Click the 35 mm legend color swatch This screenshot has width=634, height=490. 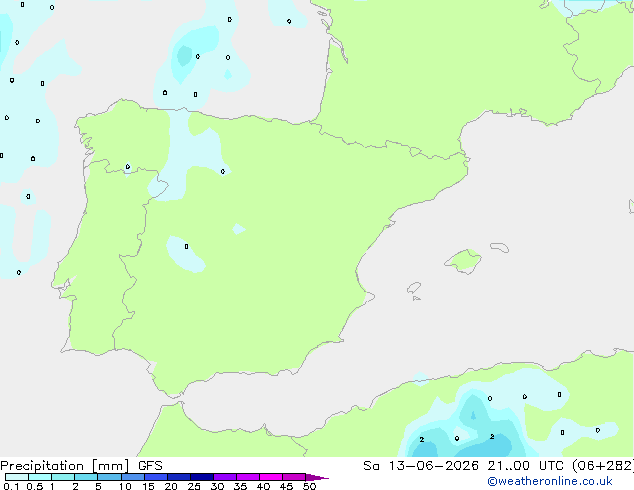tap(247, 477)
